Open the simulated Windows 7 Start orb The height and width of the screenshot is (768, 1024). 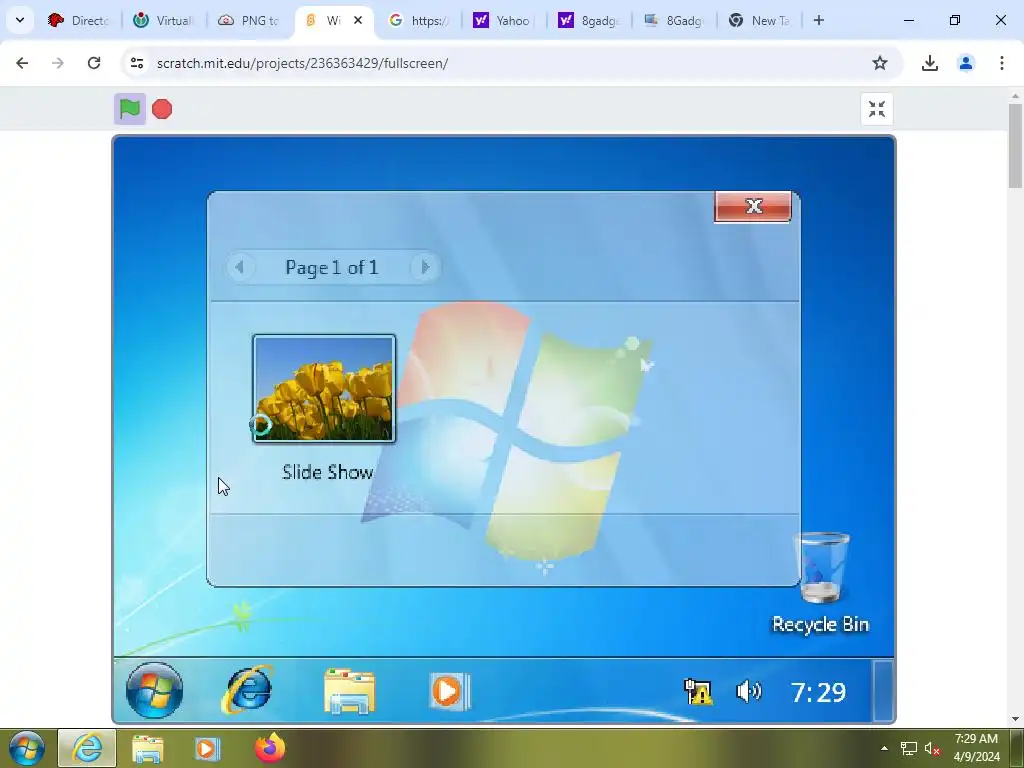tap(154, 690)
